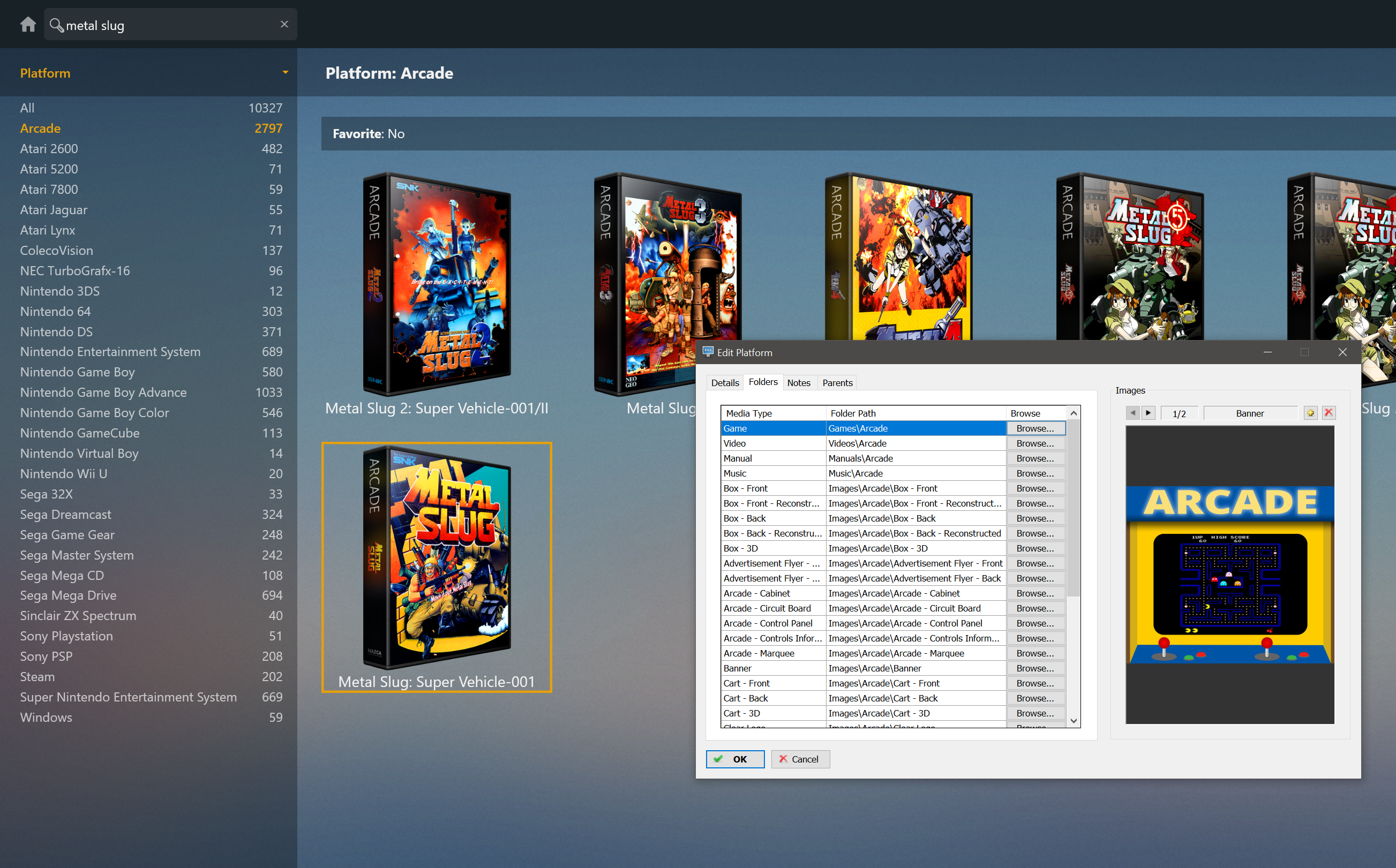Browse for the Arcade - Marquee folder

1035,653
